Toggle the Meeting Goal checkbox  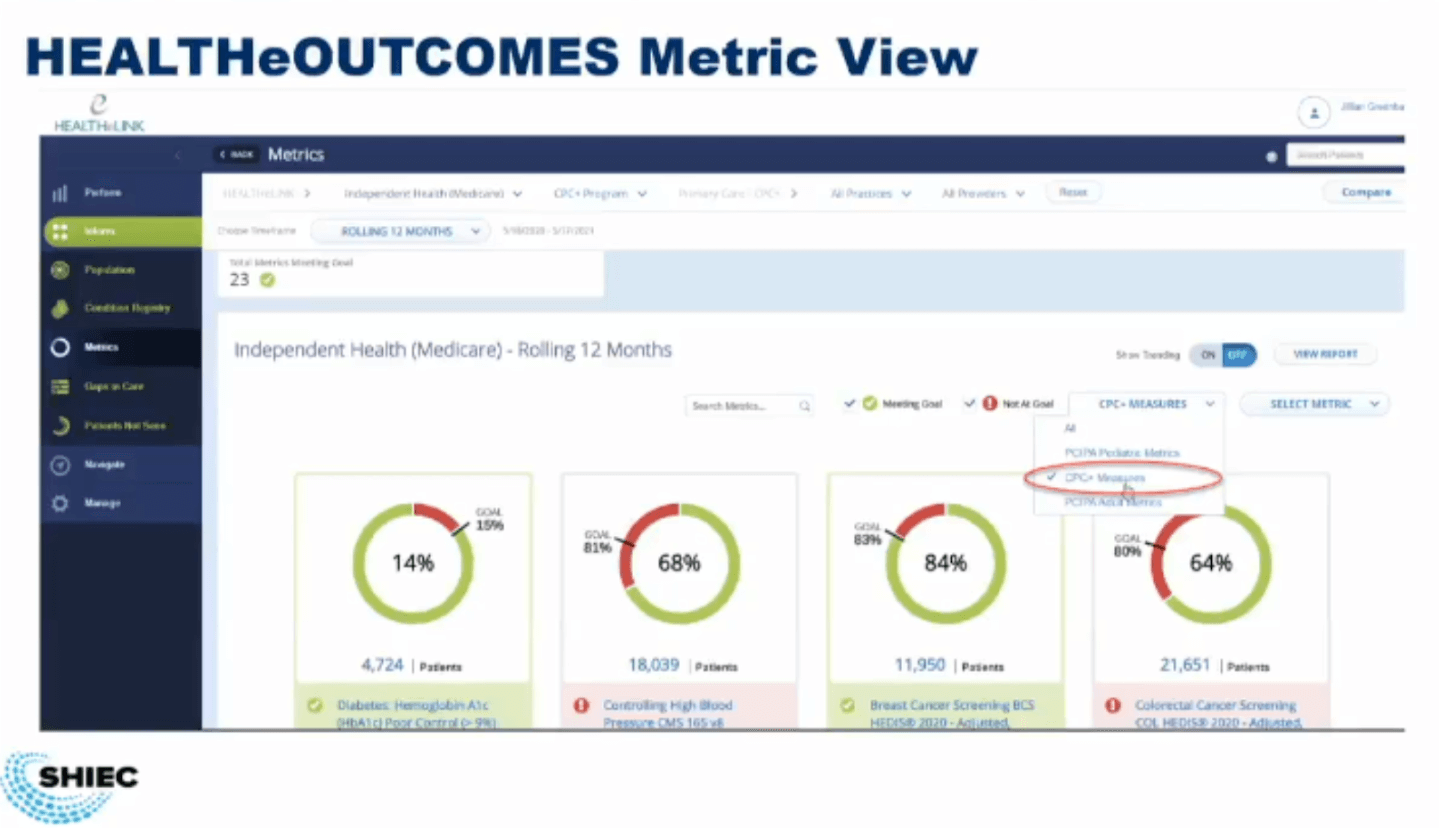tap(849, 404)
